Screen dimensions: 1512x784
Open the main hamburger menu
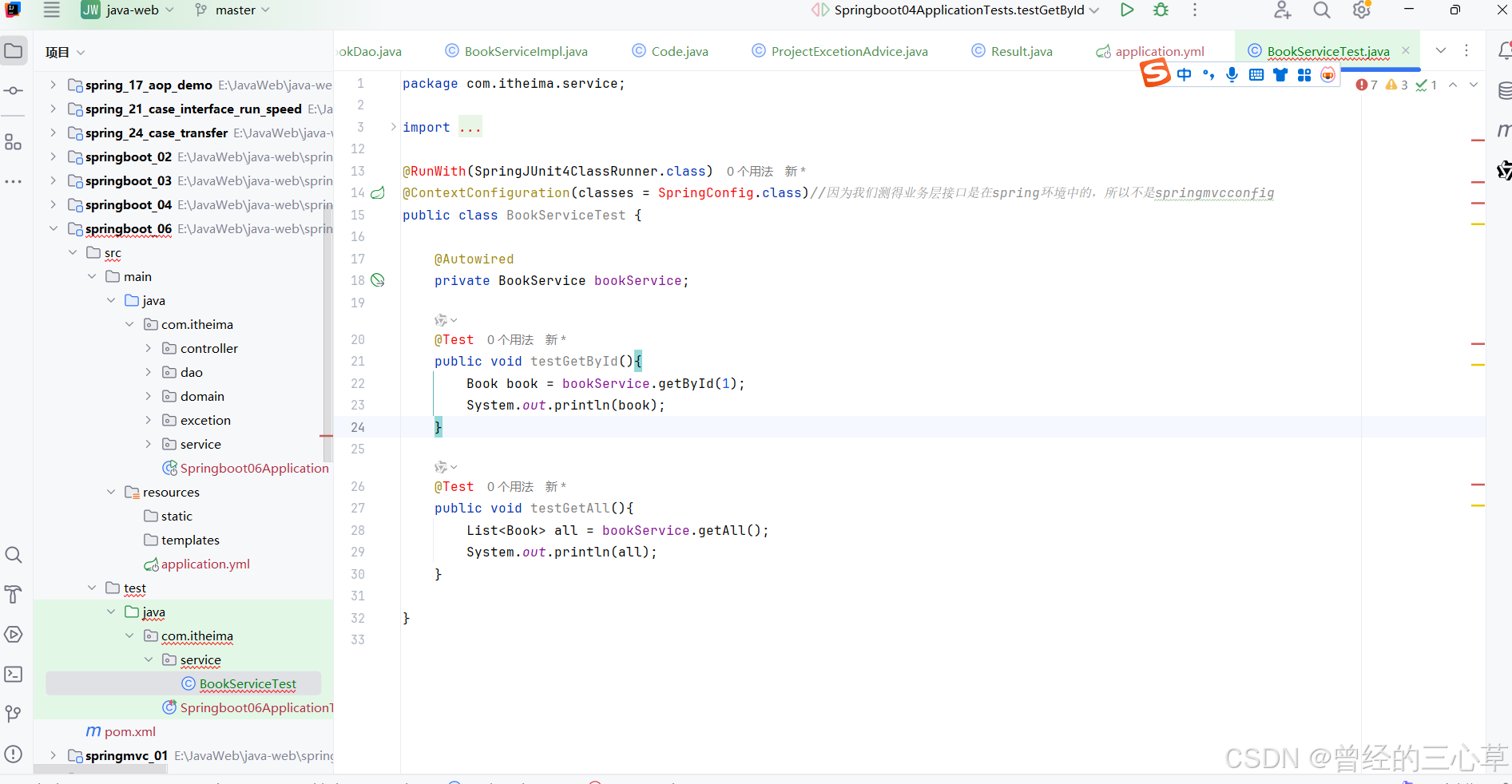(x=52, y=10)
